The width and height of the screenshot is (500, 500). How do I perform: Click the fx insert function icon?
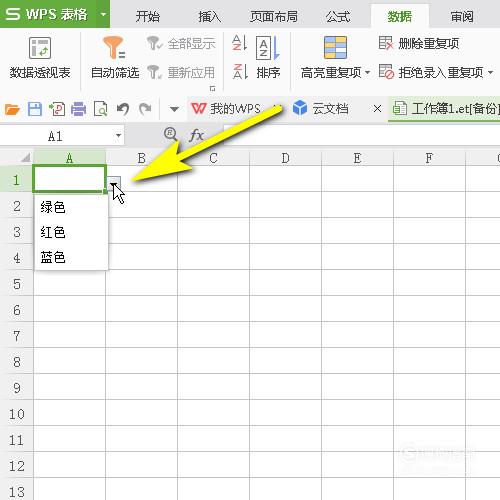[x=196, y=135]
